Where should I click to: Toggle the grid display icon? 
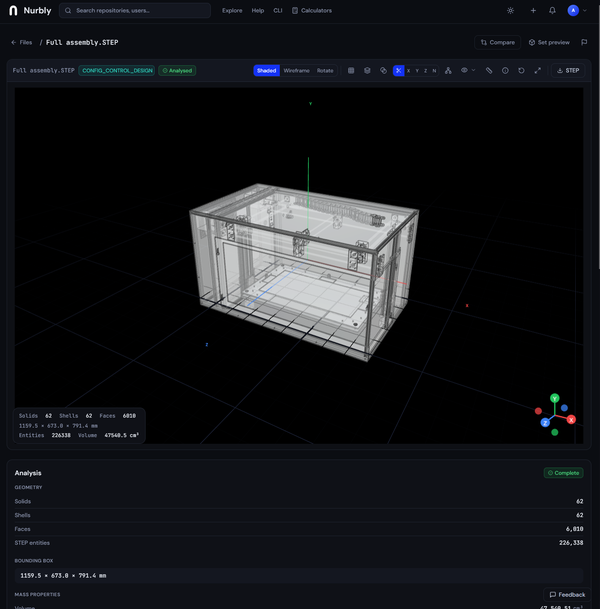pyautogui.click(x=351, y=71)
